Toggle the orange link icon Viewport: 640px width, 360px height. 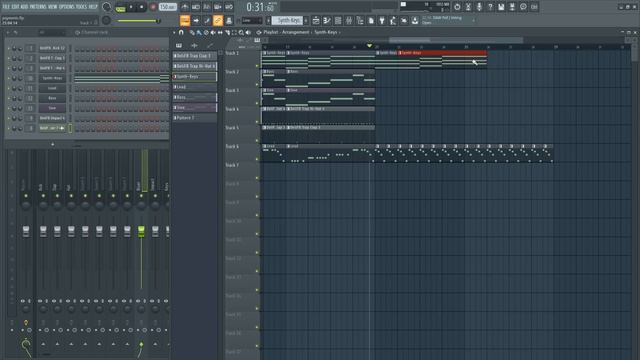coord(218,20)
